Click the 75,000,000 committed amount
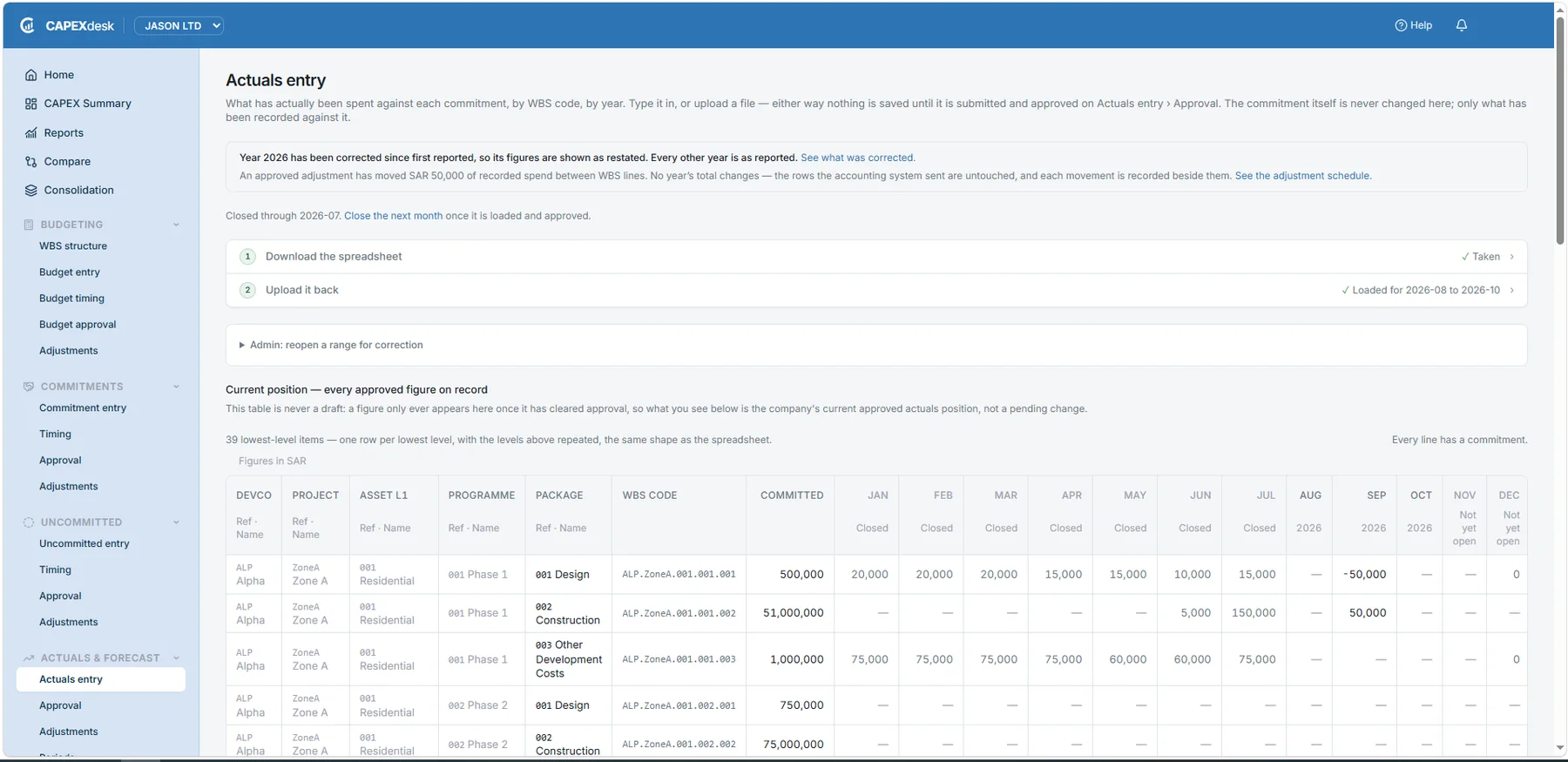 (x=794, y=745)
